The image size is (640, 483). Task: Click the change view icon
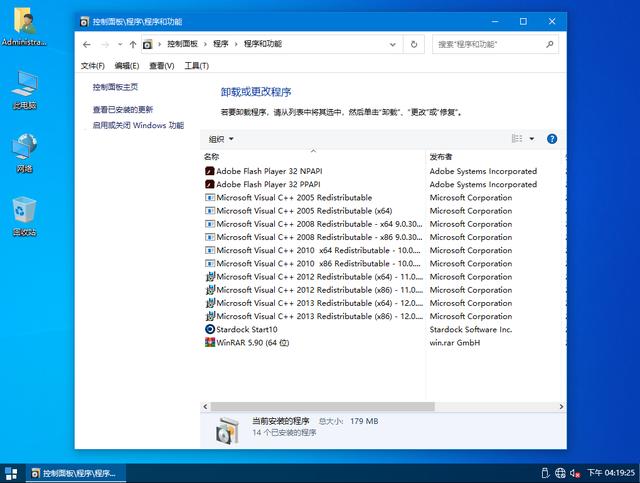tap(517, 139)
